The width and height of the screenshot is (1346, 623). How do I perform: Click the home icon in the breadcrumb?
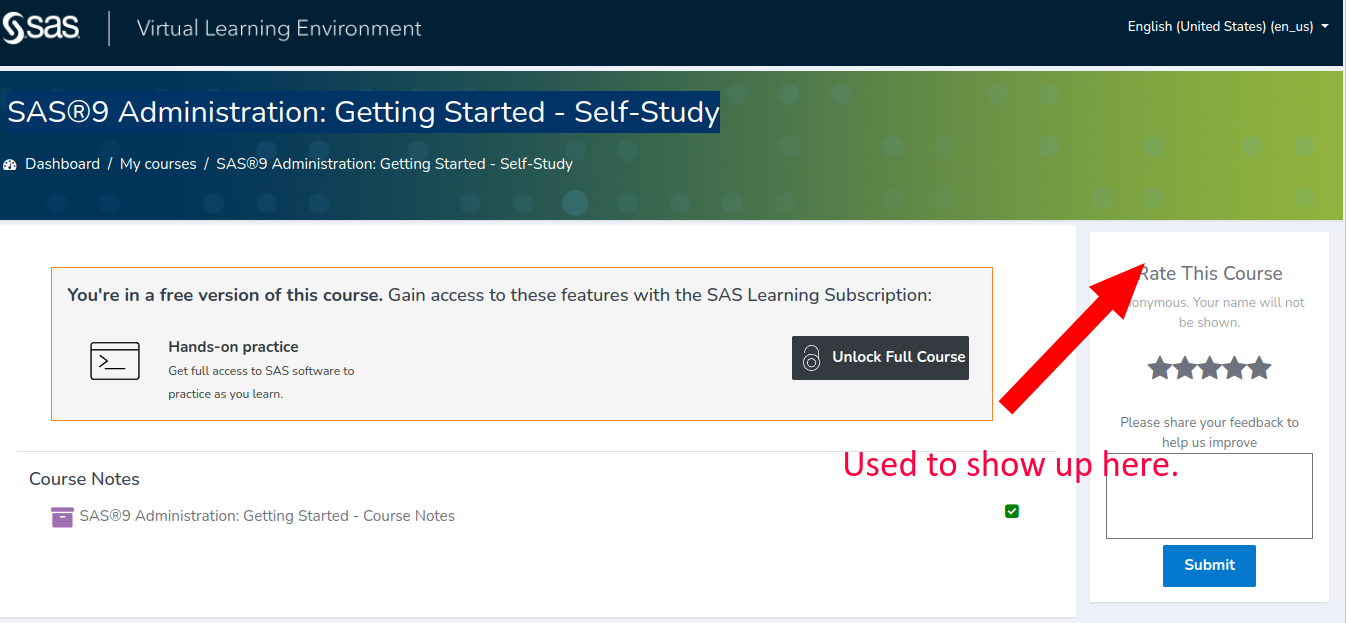[x=10, y=163]
